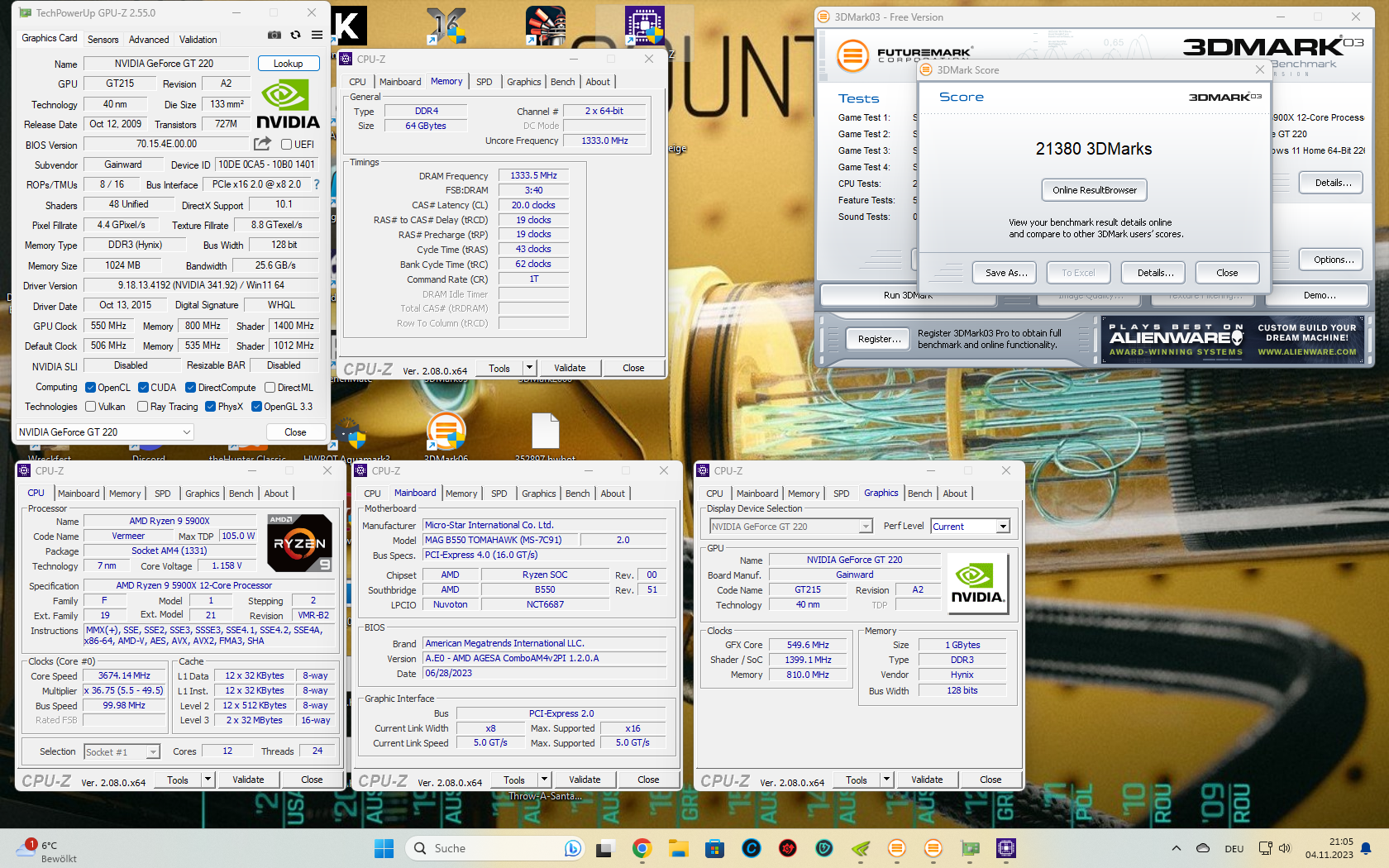Show hidden system tray icons chevron

[1176, 848]
